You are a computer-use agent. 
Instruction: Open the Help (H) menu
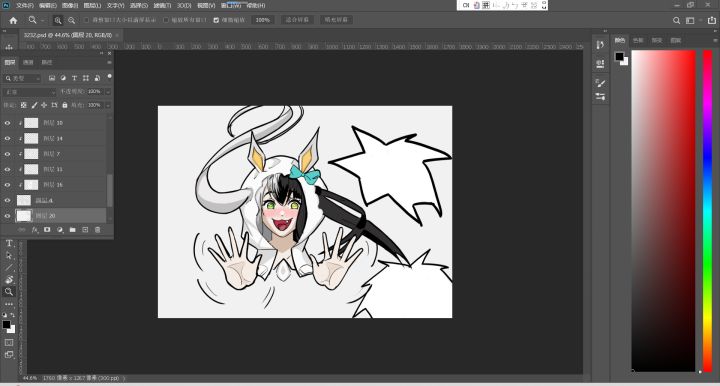(256, 6)
